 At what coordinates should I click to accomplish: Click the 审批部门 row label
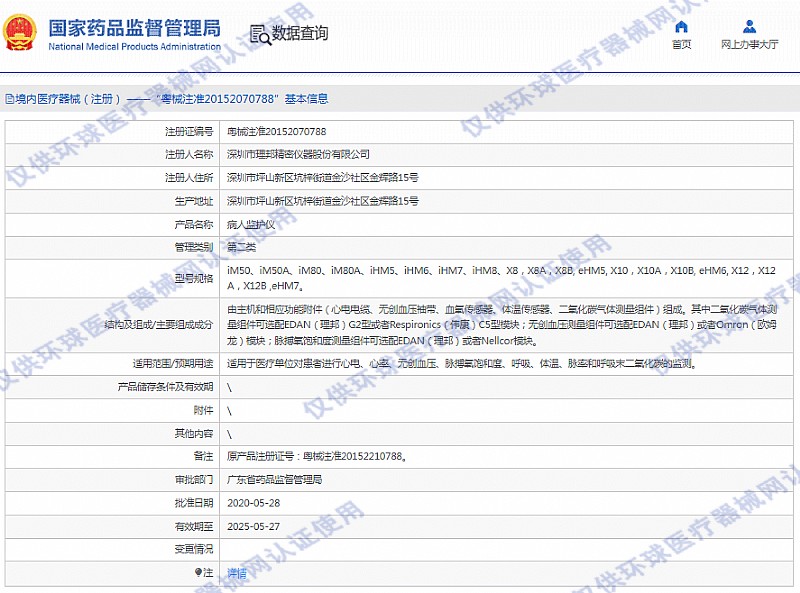coord(194,479)
